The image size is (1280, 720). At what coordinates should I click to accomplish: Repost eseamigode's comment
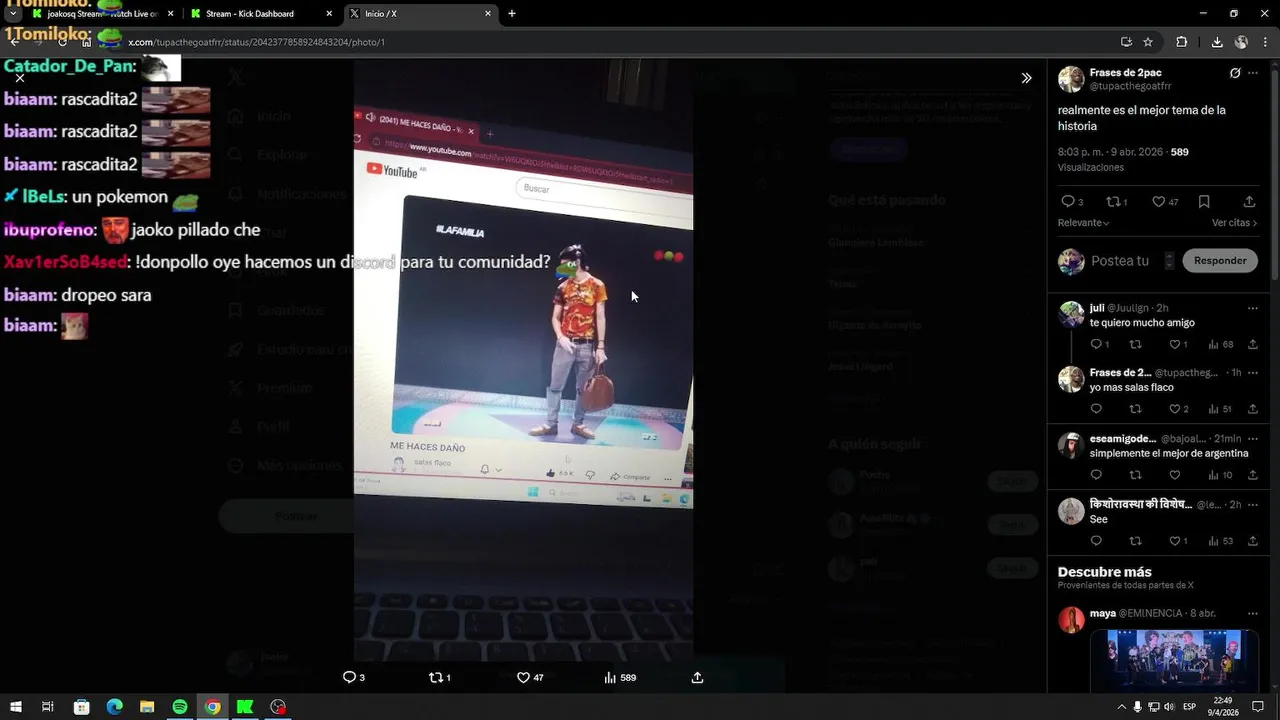[x=1135, y=475]
